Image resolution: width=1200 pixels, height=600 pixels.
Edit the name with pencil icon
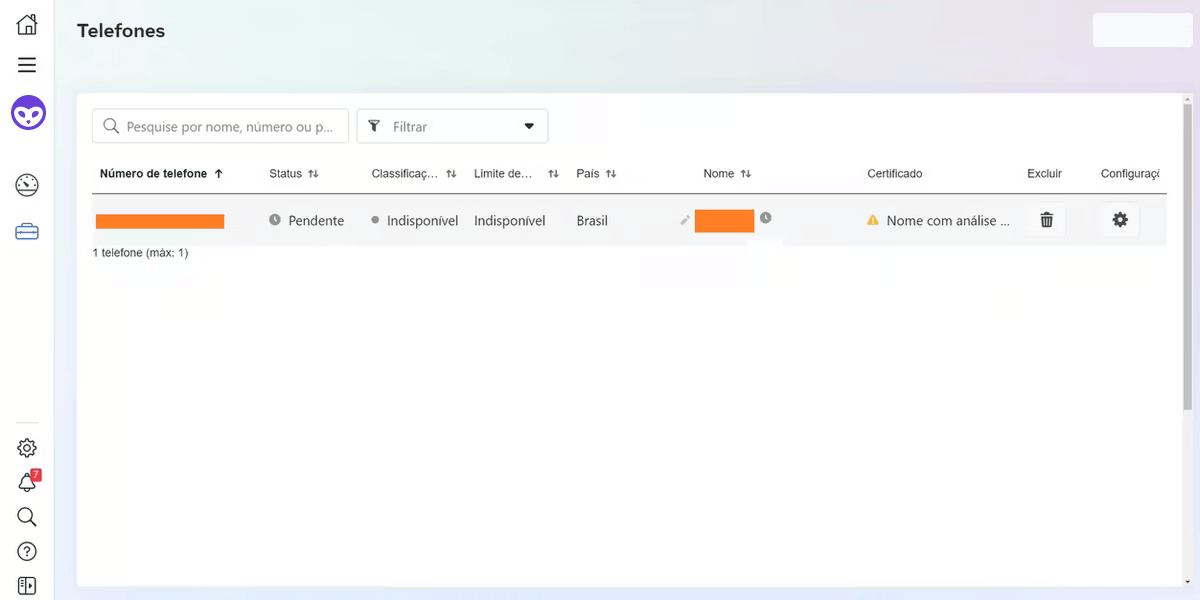pos(685,220)
